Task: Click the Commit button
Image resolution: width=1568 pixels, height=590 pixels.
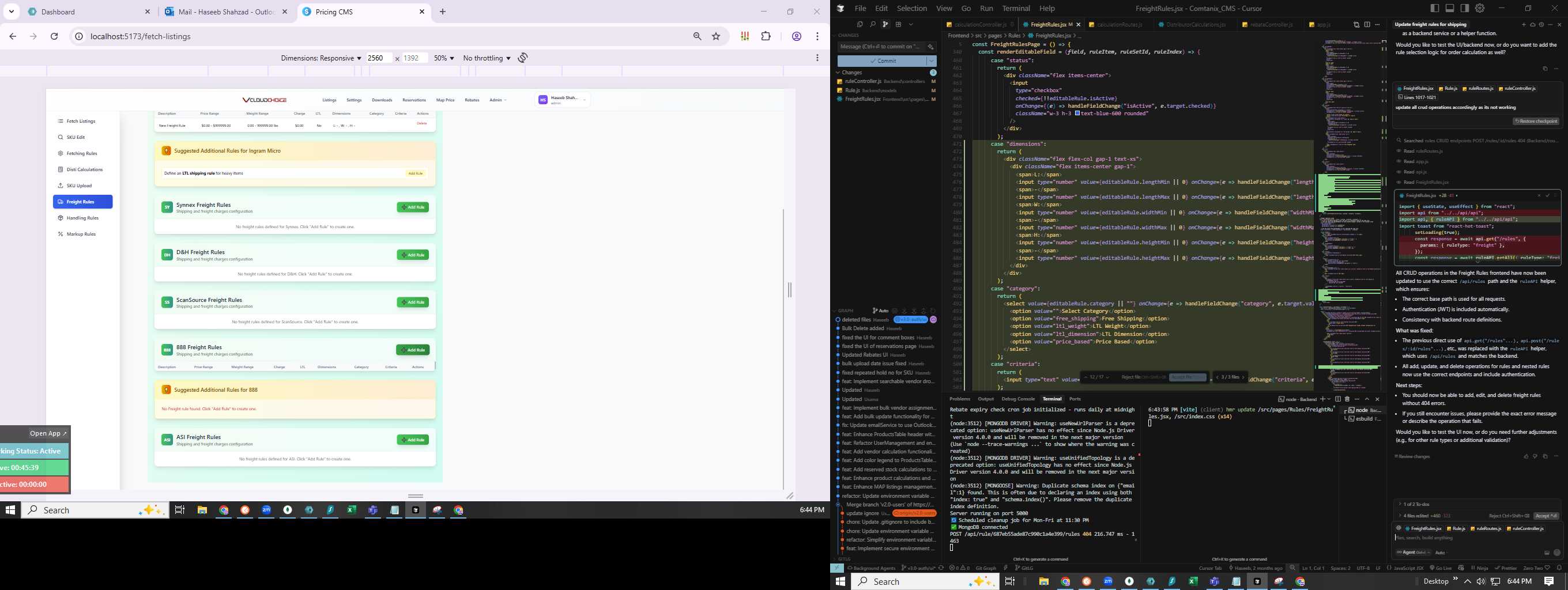Action: (882, 61)
